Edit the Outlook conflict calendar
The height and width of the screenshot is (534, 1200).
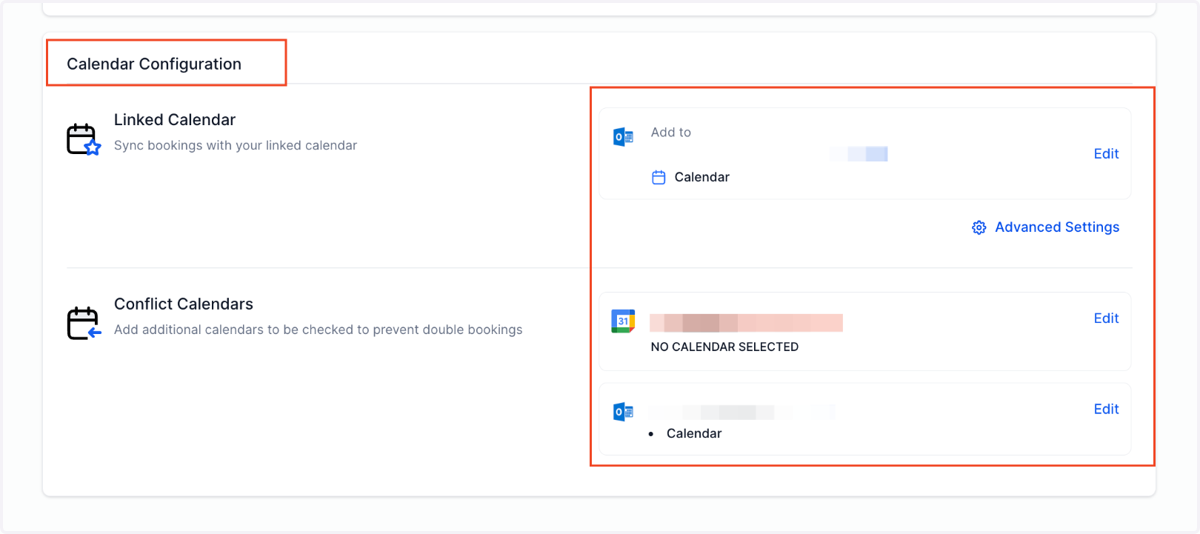tap(1106, 409)
